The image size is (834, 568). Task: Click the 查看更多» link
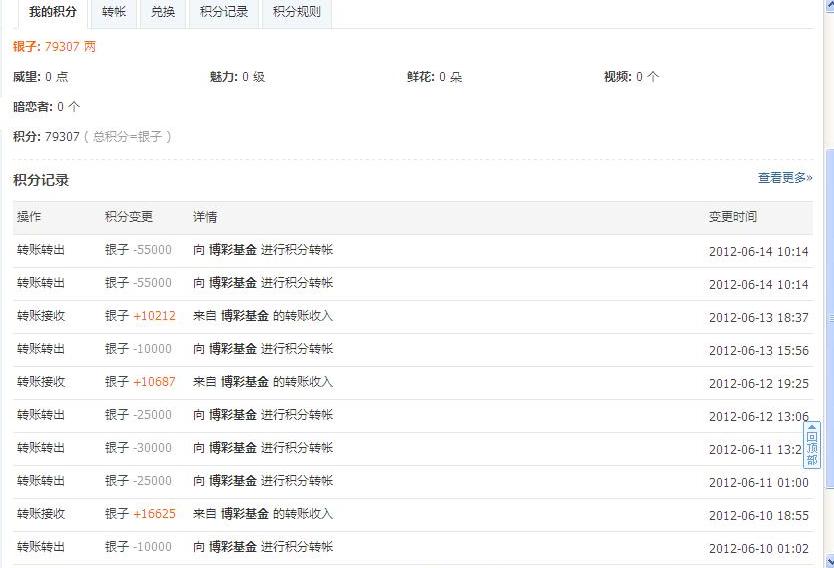pos(784,178)
